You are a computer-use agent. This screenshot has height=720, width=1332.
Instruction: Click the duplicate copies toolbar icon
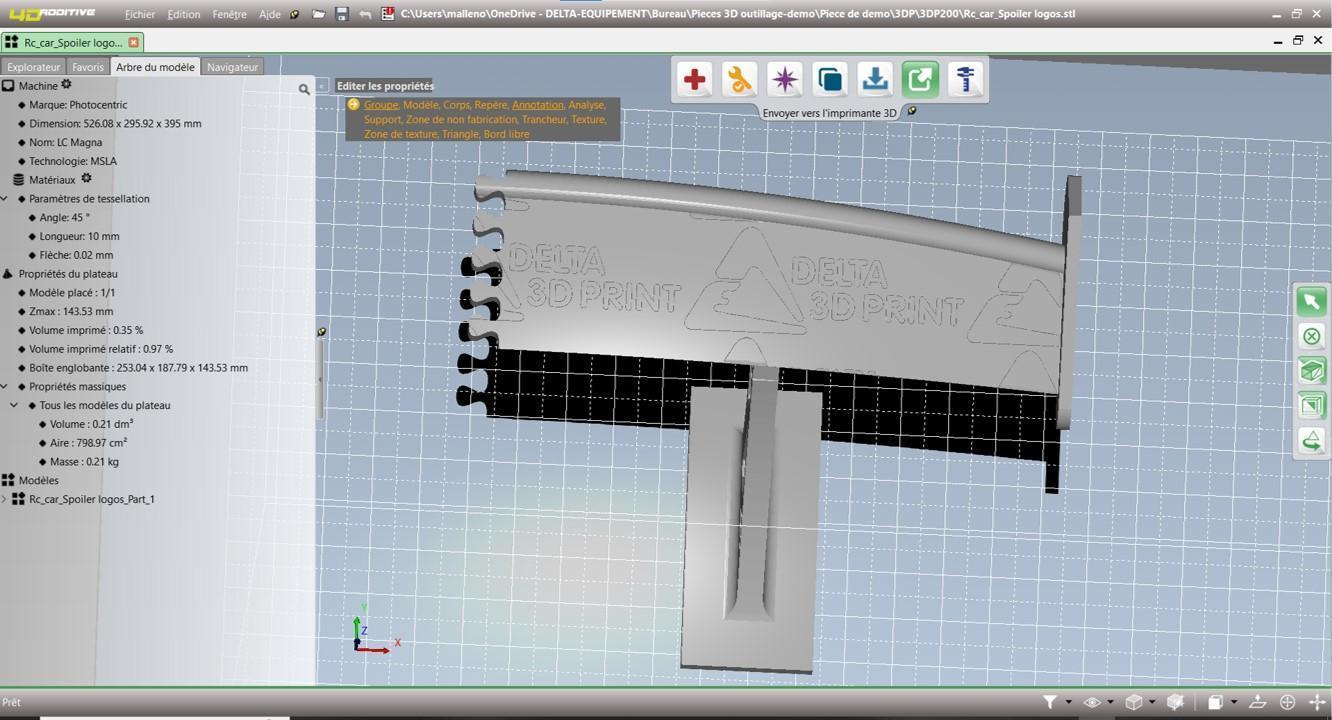830,79
